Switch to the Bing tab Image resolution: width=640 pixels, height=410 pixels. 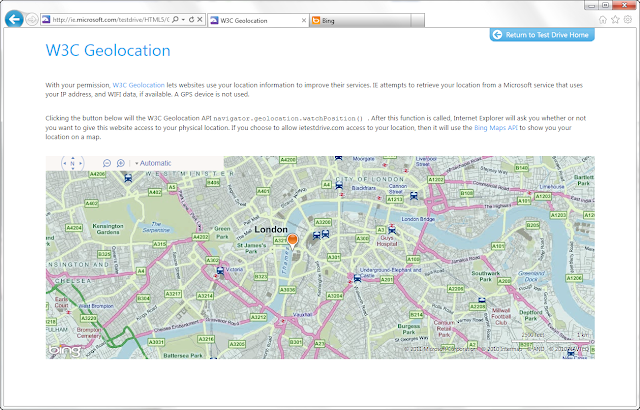pyautogui.click(x=360, y=20)
